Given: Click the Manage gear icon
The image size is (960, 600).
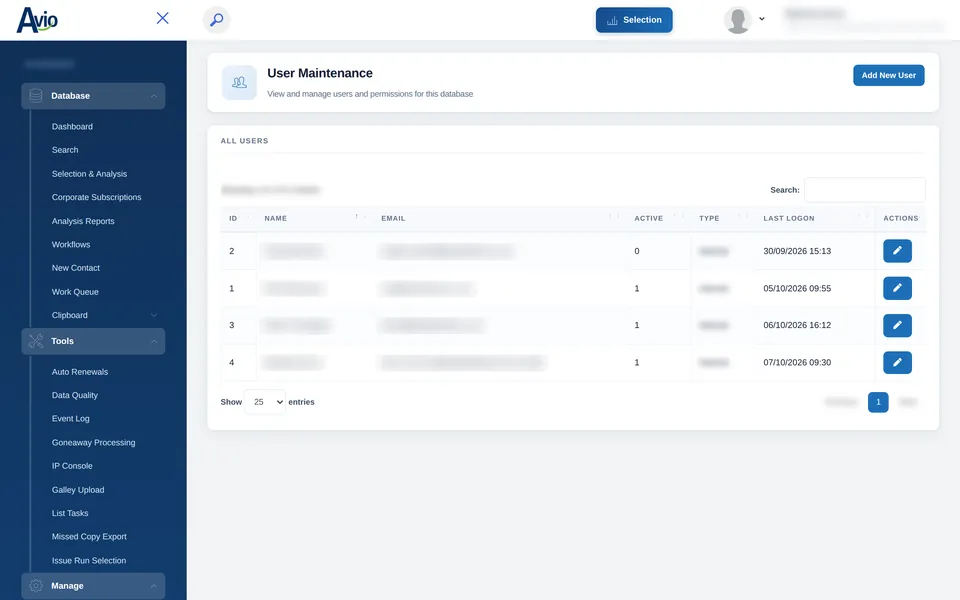Looking at the screenshot, I should point(36,586).
